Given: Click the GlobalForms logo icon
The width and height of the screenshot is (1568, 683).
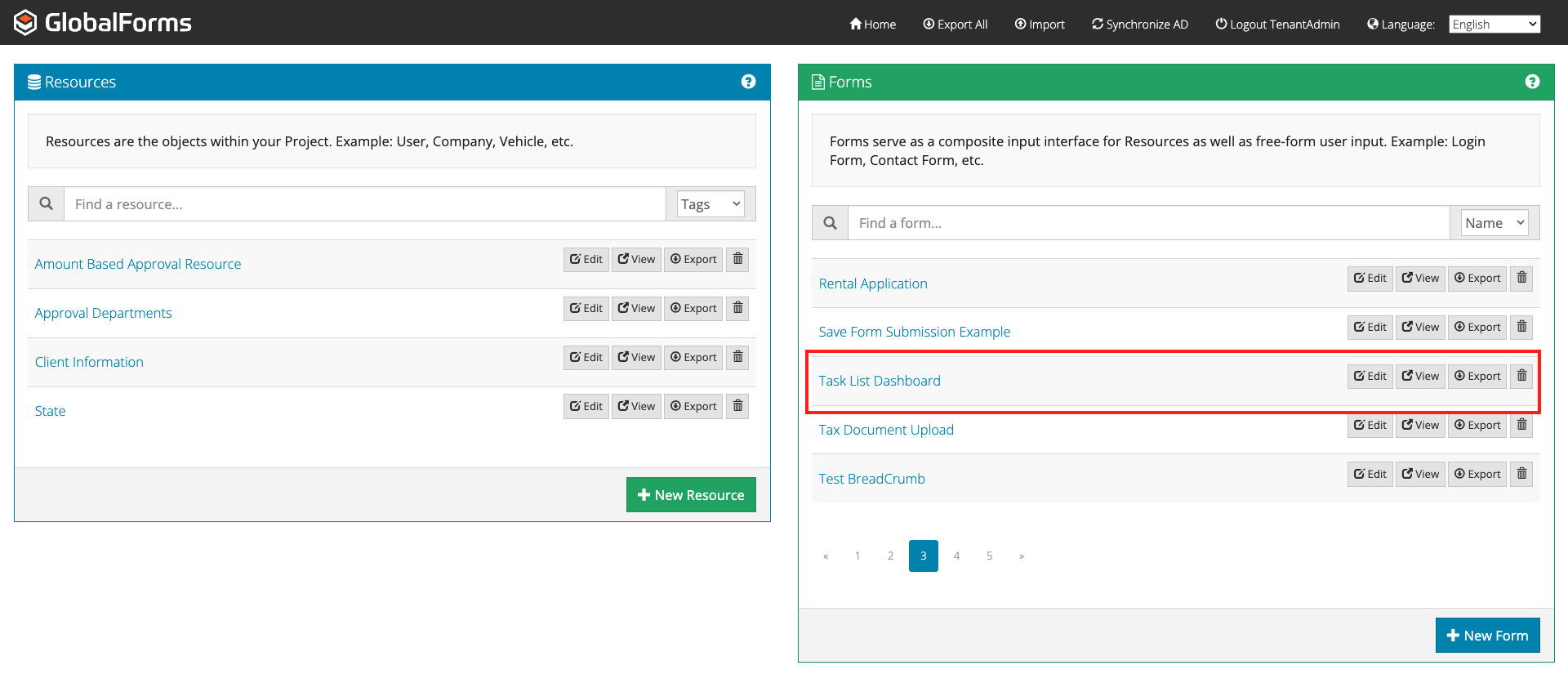Looking at the screenshot, I should (25, 22).
